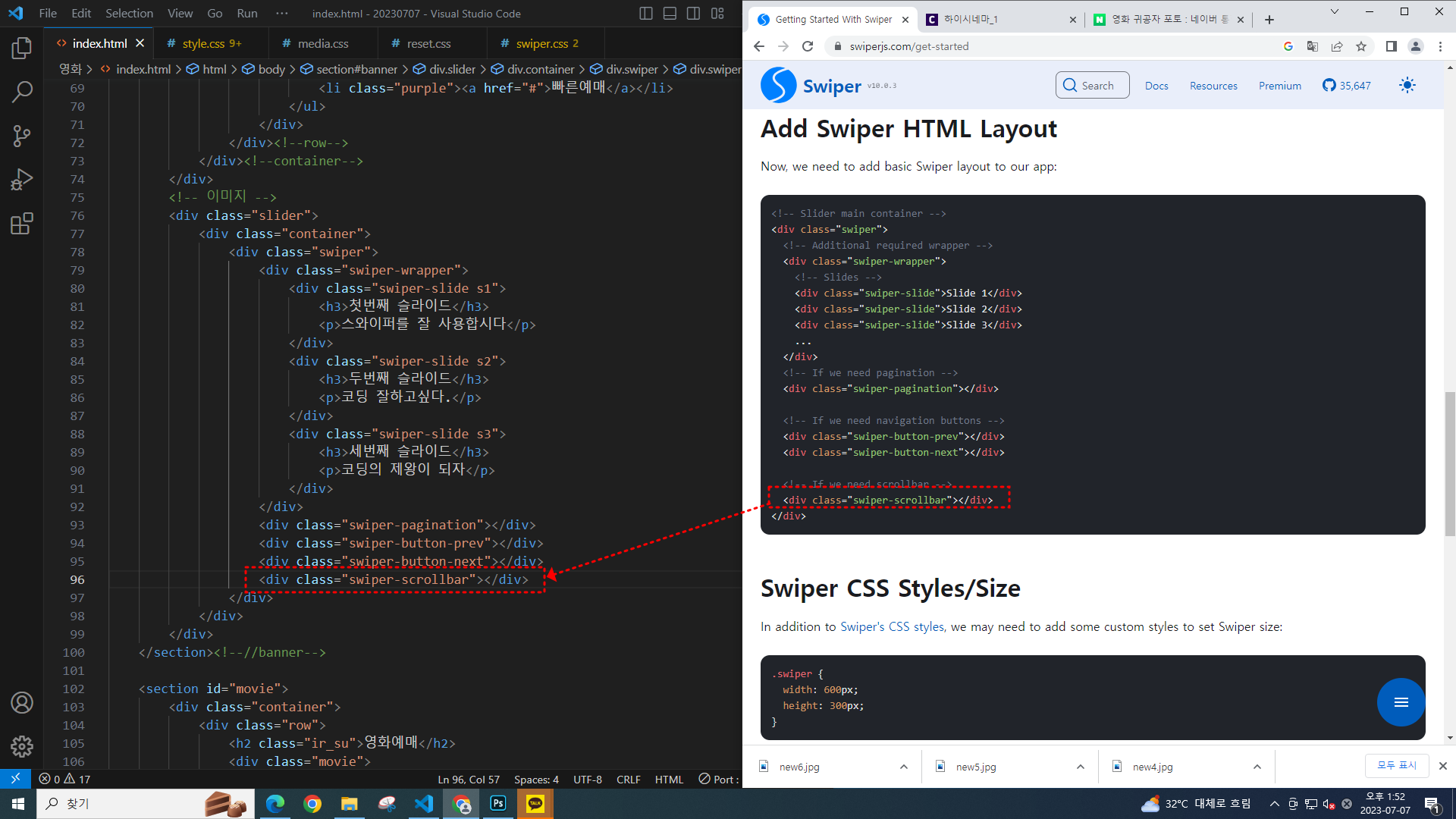The image size is (1456, 819).
Task: Open the Explorer view in activity bar
Action: pos(22,49)
